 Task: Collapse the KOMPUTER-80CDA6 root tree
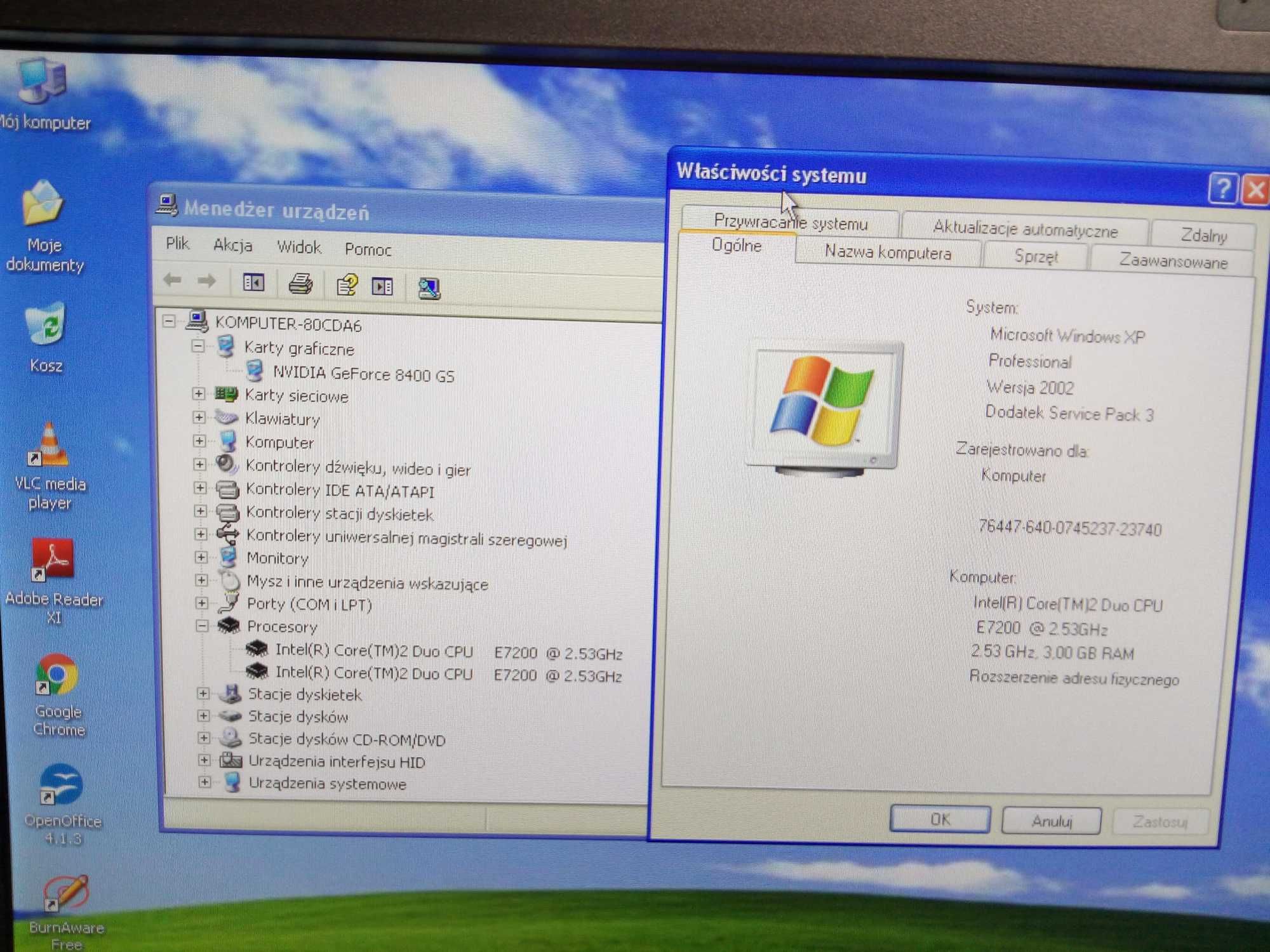coord(169,321)
